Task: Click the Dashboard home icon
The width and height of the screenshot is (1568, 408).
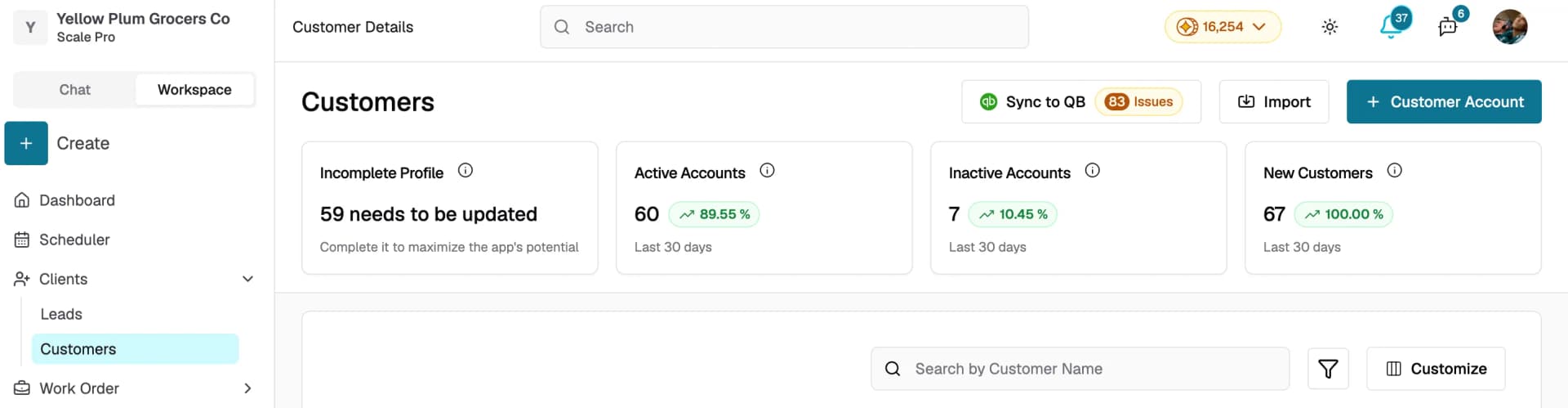Action: [x=22, y=200]
